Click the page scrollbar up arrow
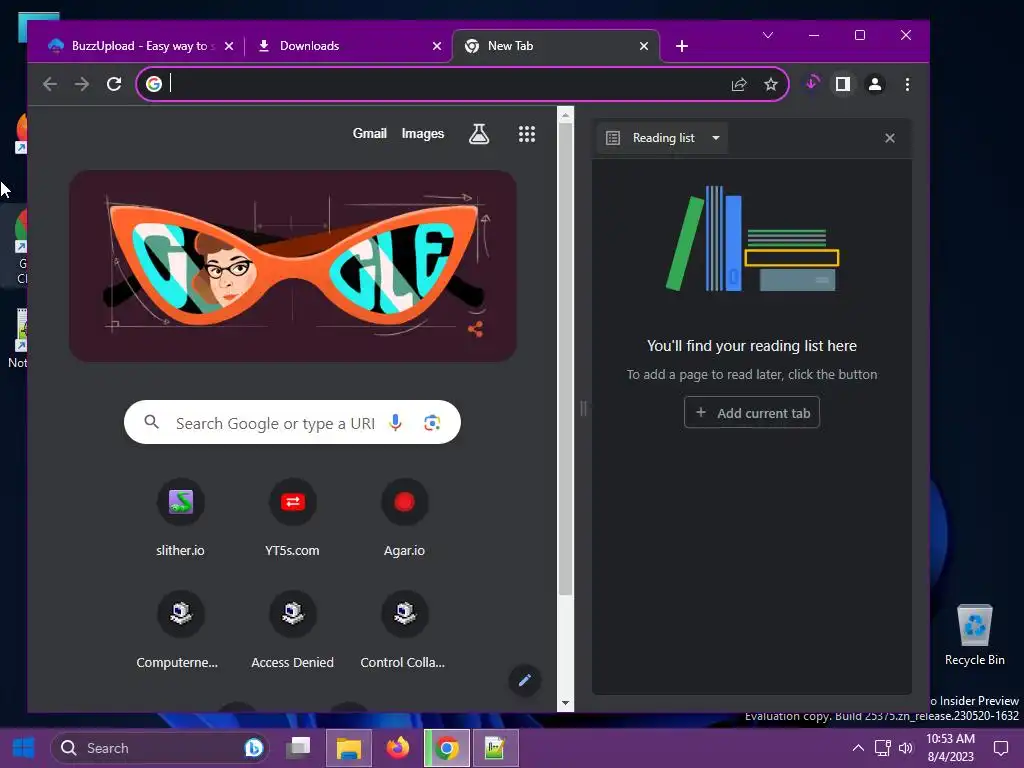The height and width of the screenshot is (768, 1024). tap(566, 116)
